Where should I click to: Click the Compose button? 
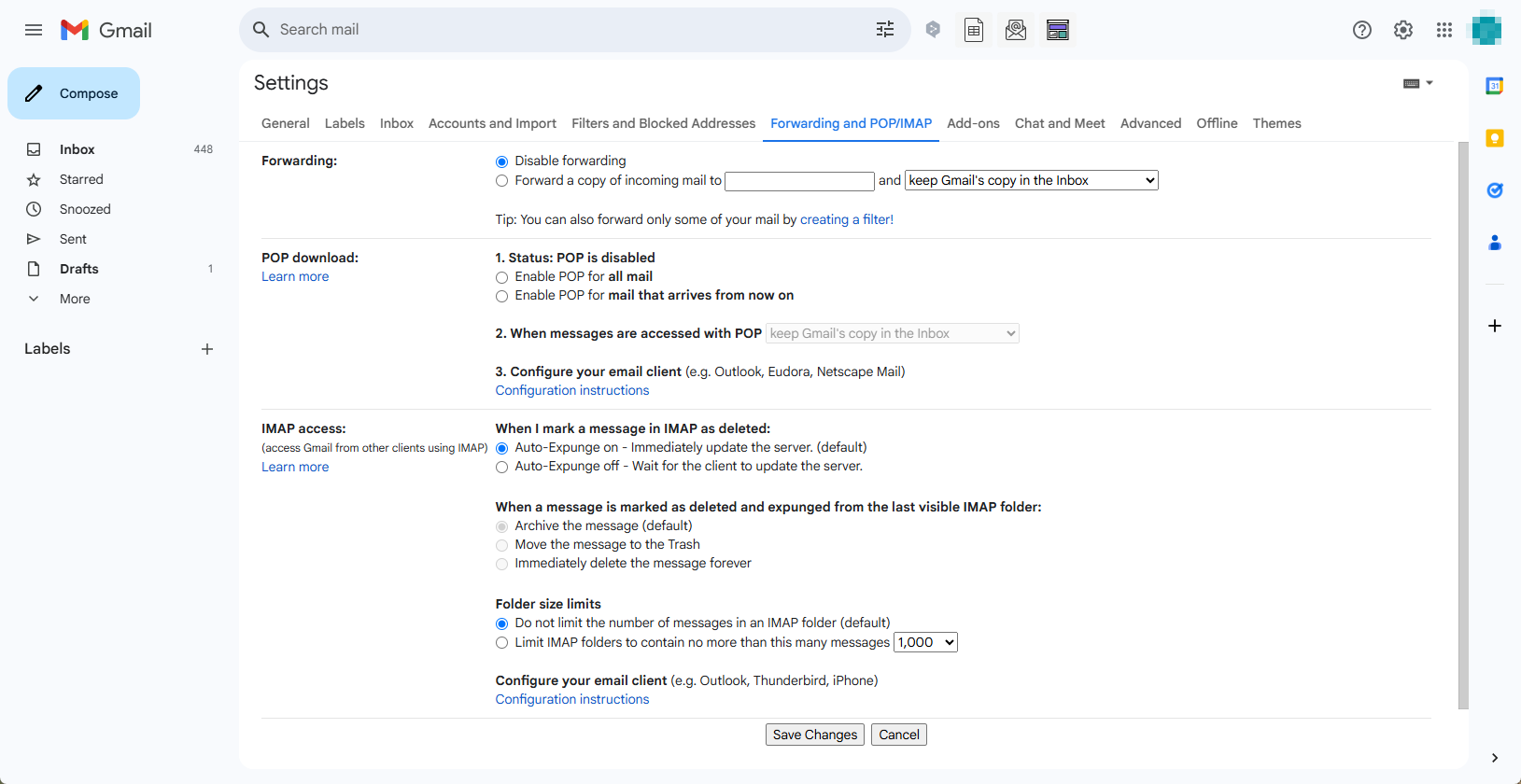point(74,93)
